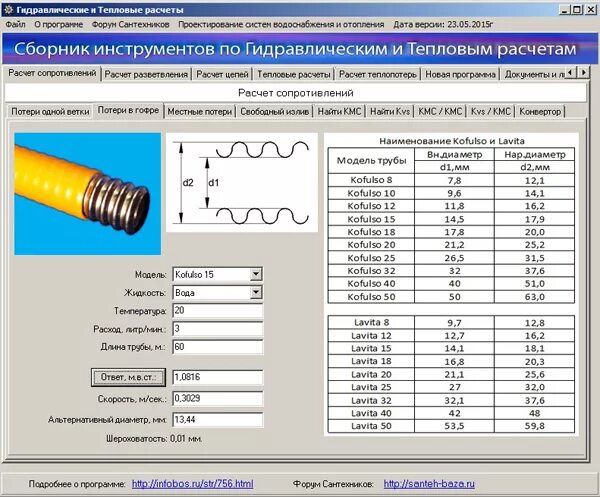Click value 14,5 in Kofulso 15 row
Screen dimensions: 600x497
point(454,219)
